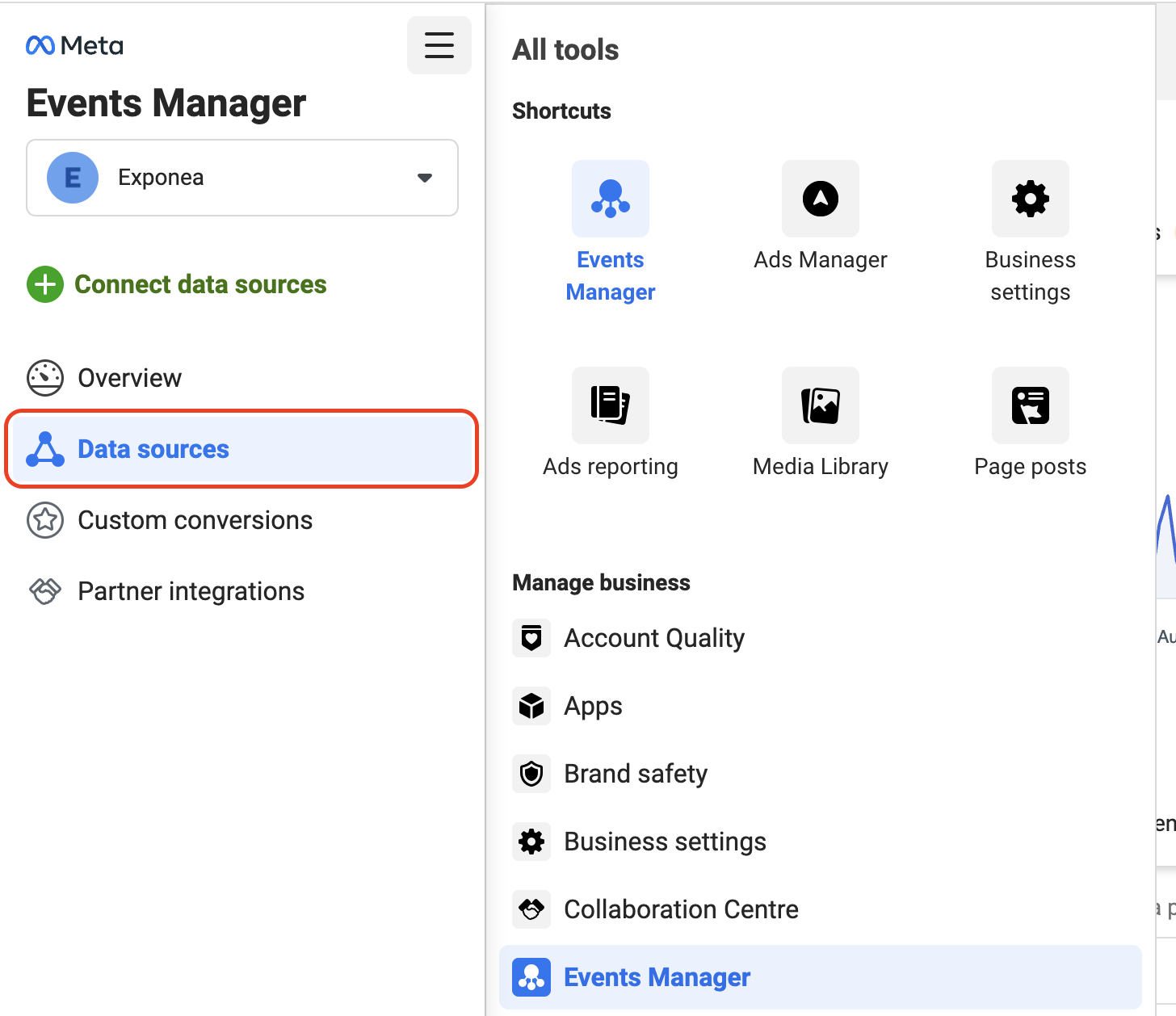Click the green plus Connect data sources icon

(45, 284)
